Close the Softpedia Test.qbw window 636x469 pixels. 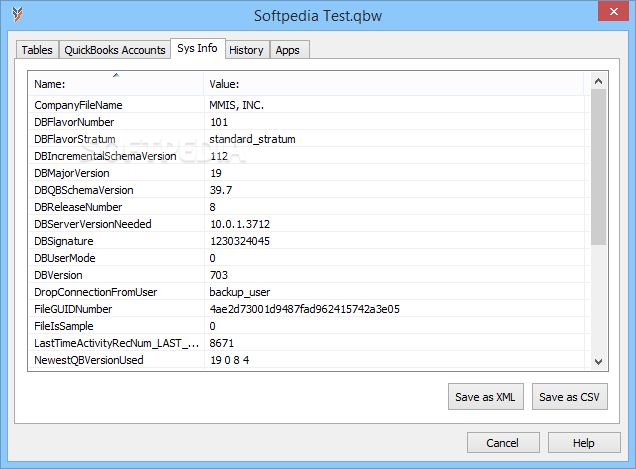coord(613,11)
